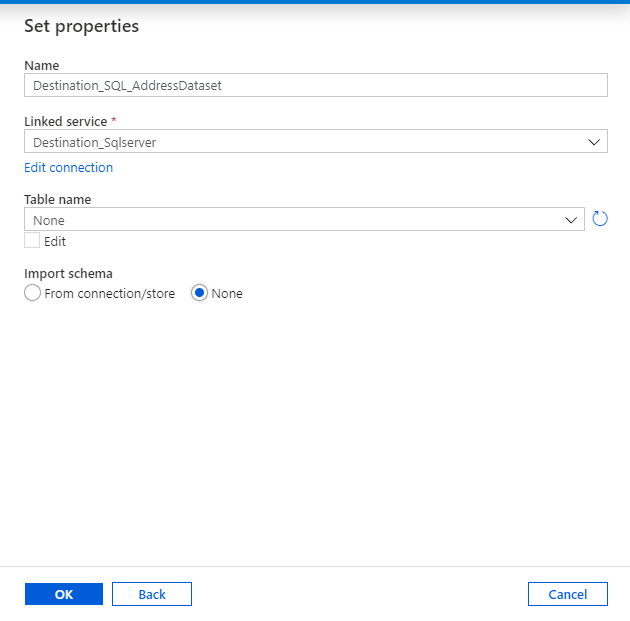Open the Edit connection link
Image resolution: width=630 pixels, height=621 pixels.
tap(68, 167)
